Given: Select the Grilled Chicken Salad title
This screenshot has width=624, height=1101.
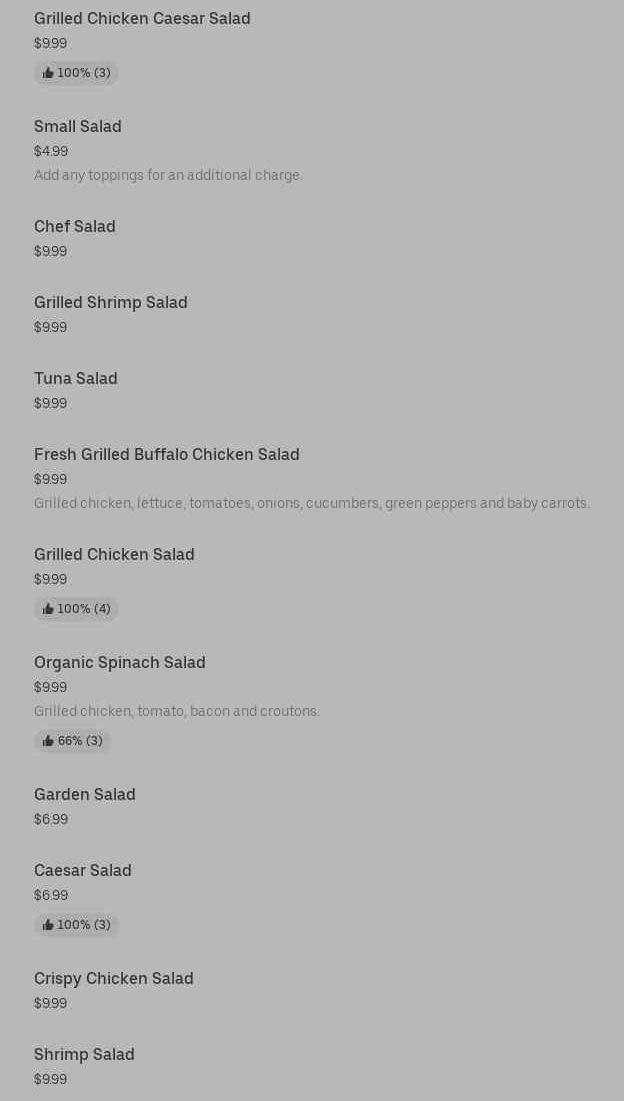Looking at the screenshot, I should [x=114, y=555].
